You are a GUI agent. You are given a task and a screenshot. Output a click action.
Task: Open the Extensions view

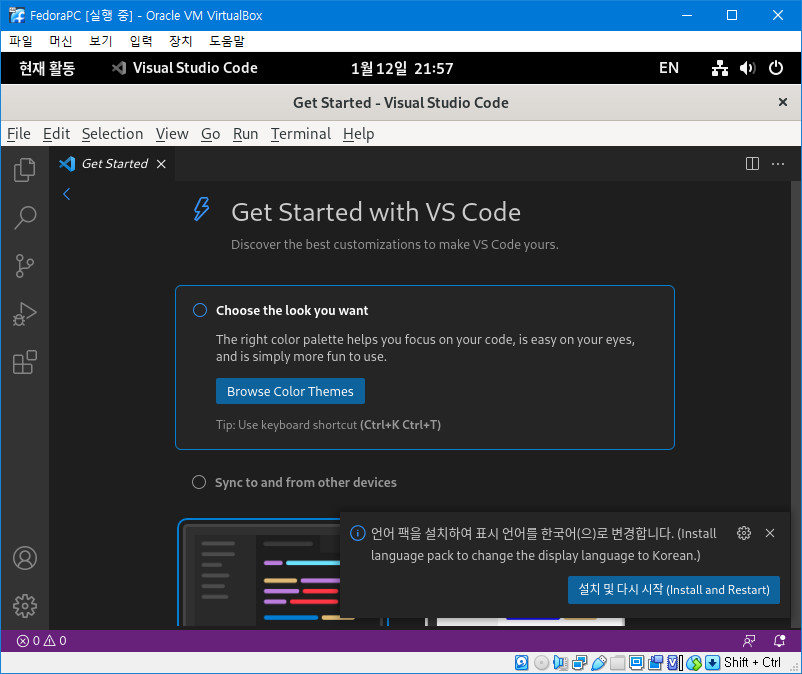pyautogui.click(x=25, y=362)
